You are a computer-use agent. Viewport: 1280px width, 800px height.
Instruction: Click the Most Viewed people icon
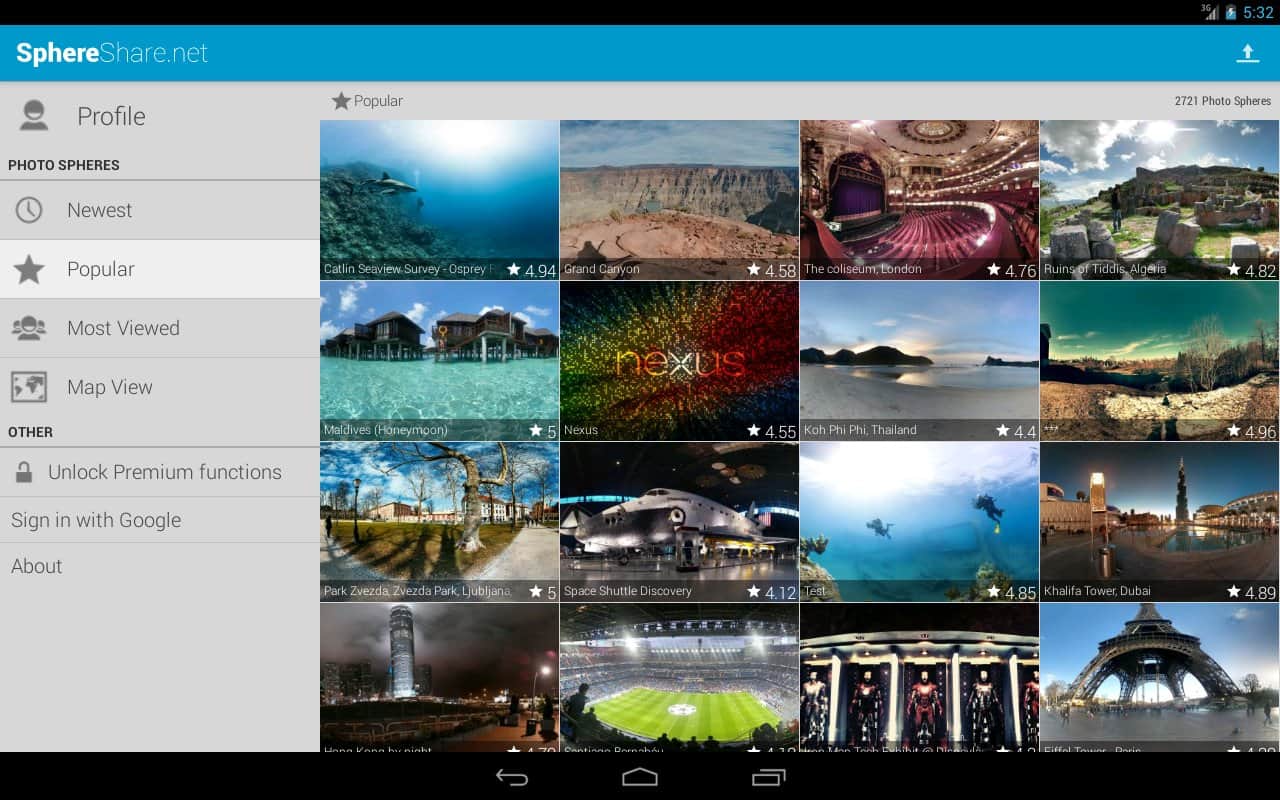coord(29,328)
